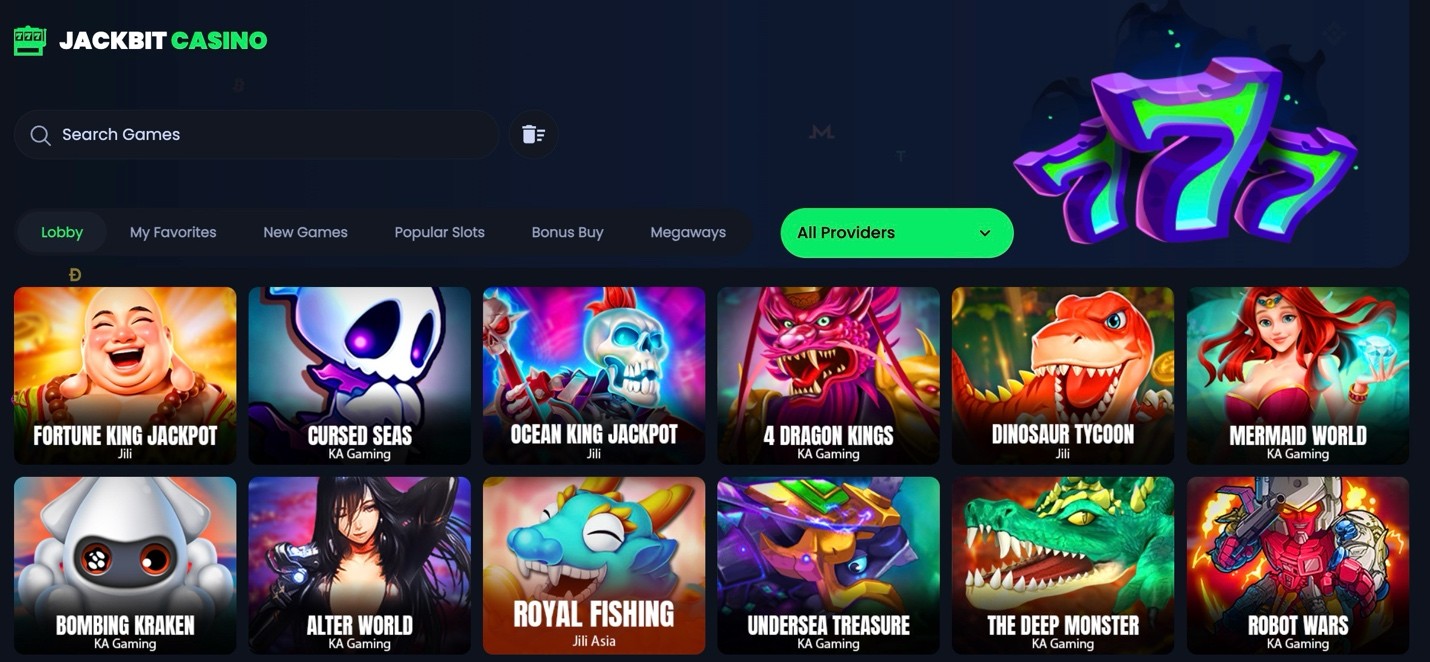Select the Bonus Buy tab
Image resolution: width=1430 pixels, height=662 pixels.
point(567,232)
